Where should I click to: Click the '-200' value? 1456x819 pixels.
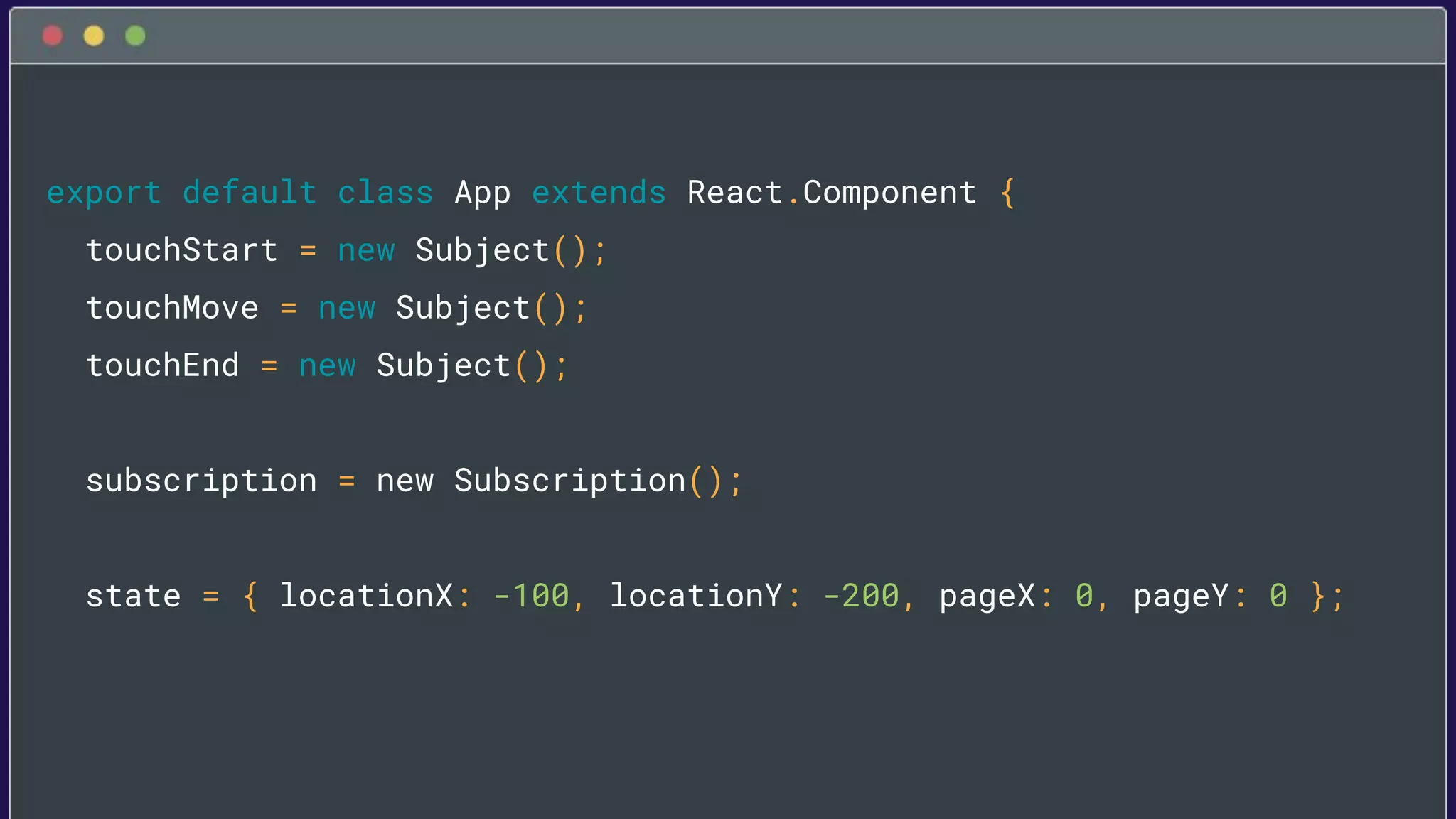coord(862,596)
